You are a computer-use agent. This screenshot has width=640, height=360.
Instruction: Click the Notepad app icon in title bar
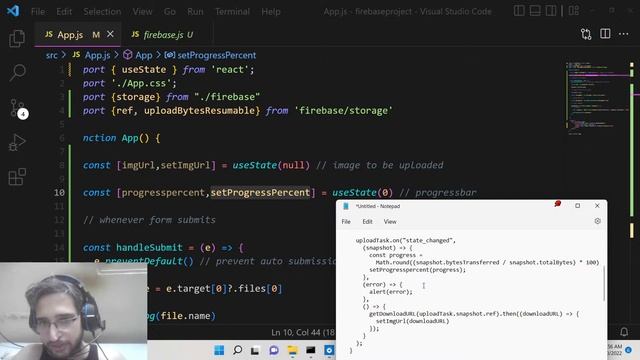(x=346, y=206)
